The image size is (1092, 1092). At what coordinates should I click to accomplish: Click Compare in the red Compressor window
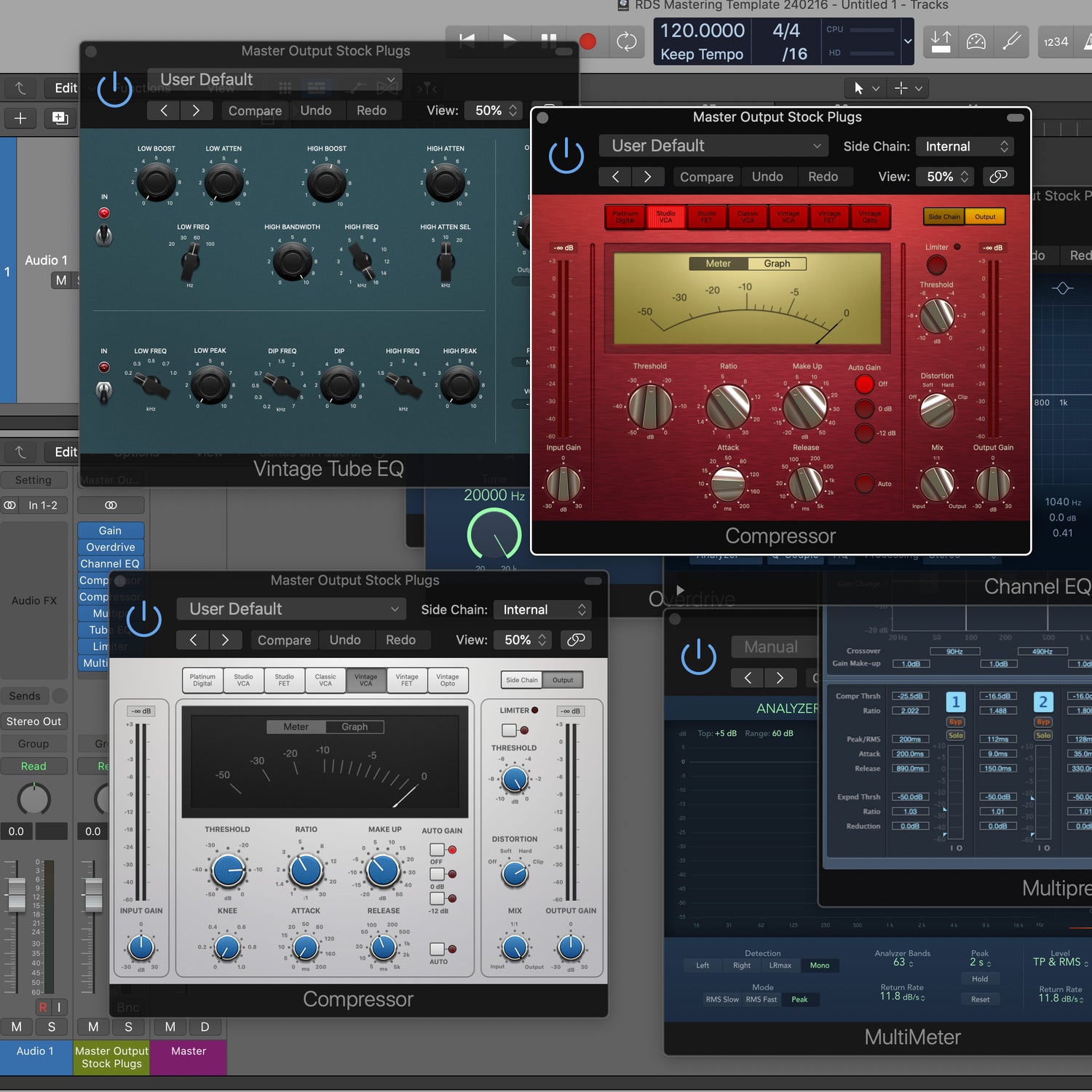pyautogui.click(x=706, y=177)
